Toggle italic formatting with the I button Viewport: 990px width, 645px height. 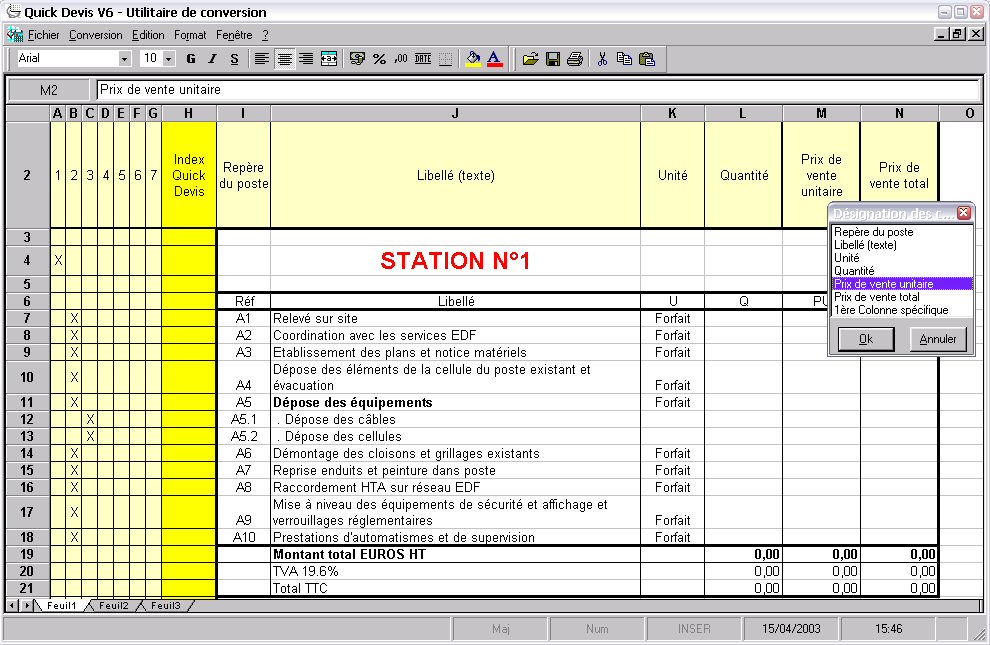point(212,59)
